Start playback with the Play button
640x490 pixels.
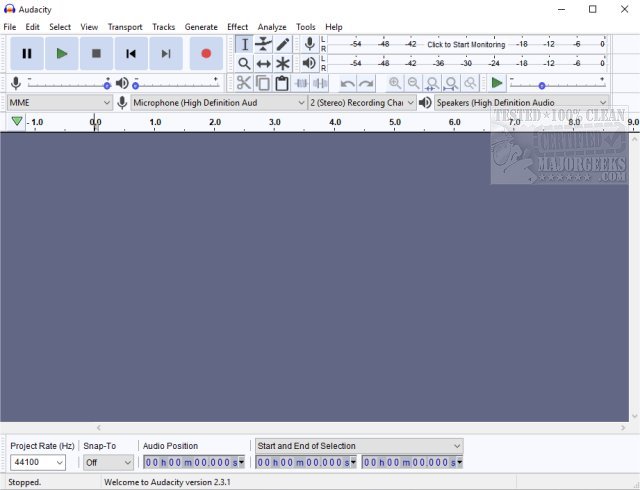tap(62, 53)
